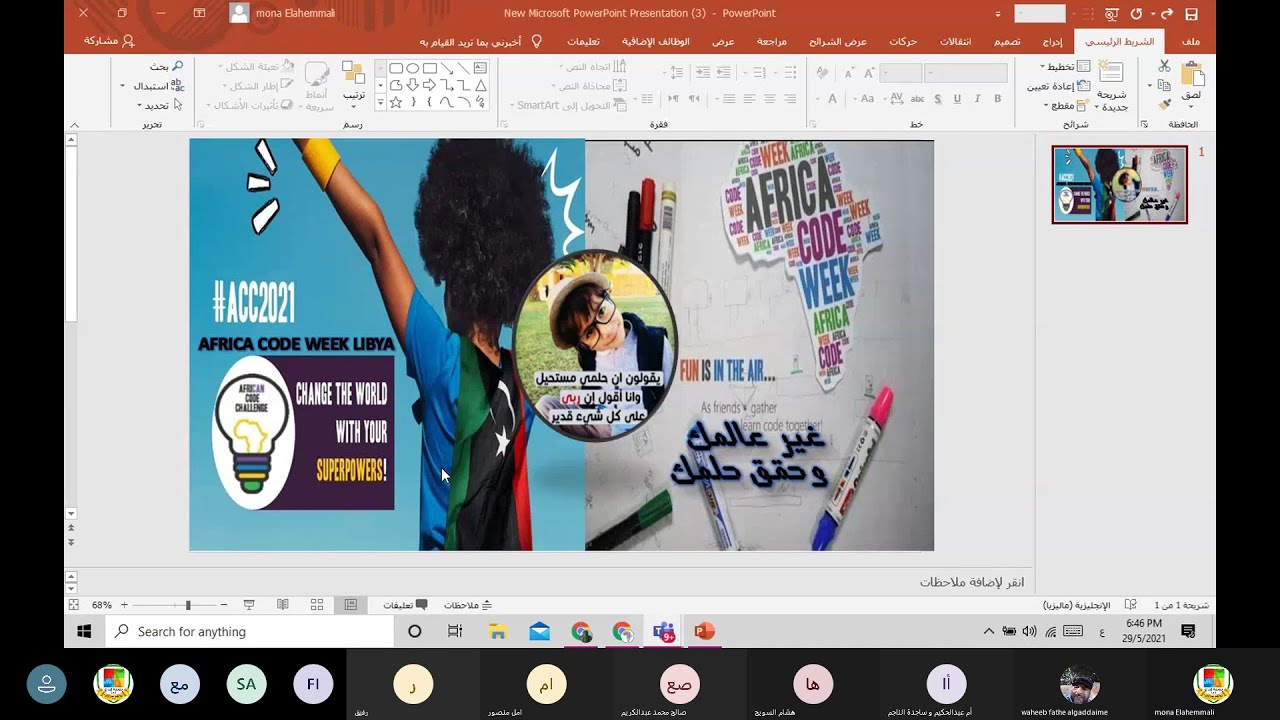
Task: Switch to Normal view in status bar
Action: (351, 604)
